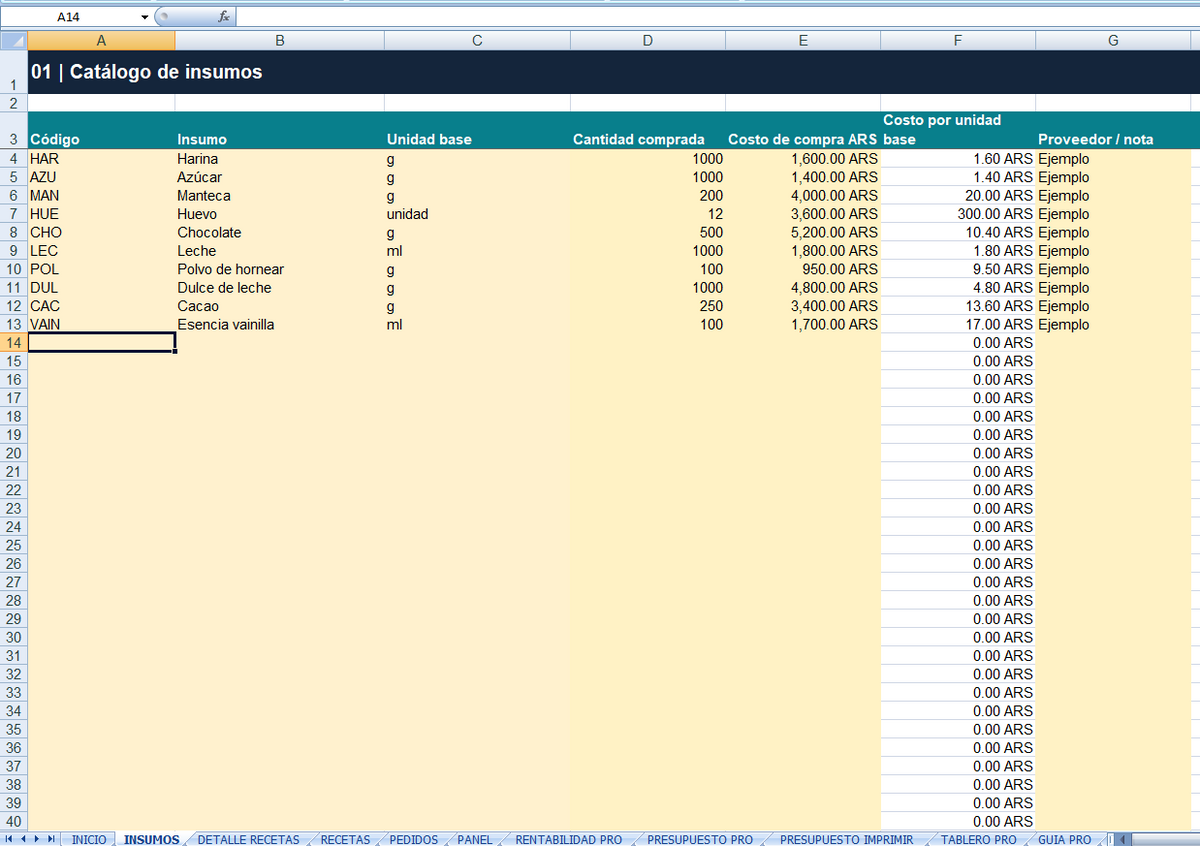Select the cell containing 'Harina'
The height and width of the screenshot is (846, 1200).
tap(279, 159)
